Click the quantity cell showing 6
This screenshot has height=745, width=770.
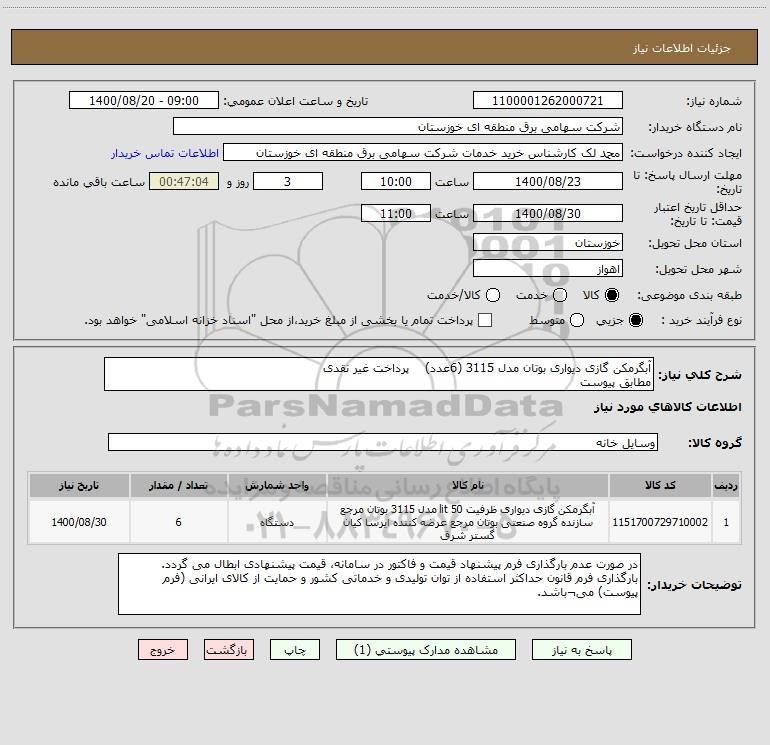178,522
